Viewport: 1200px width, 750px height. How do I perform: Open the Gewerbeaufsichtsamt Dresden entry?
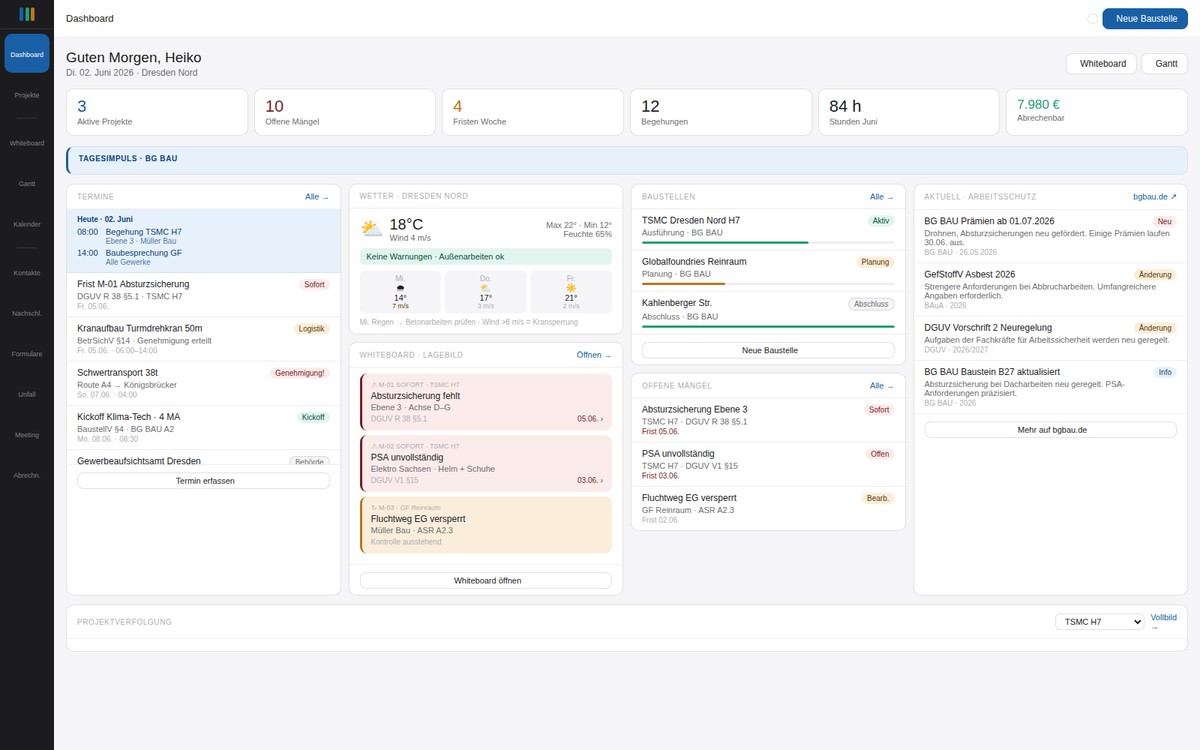tap(204, 459)
